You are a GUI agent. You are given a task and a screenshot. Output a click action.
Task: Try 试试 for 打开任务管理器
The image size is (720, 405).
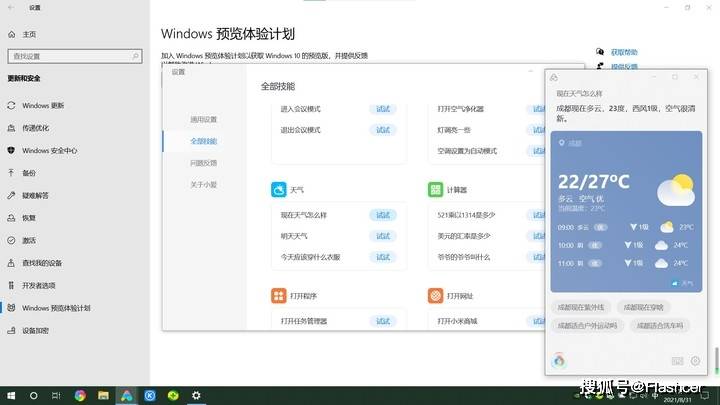tap(383, 321)
